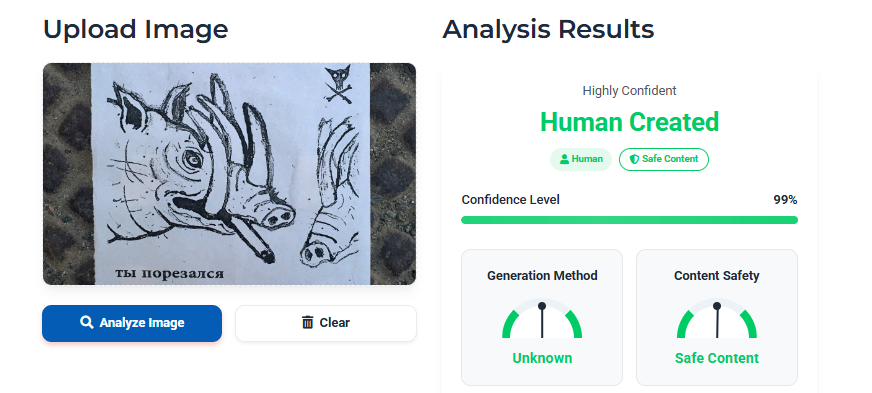The width and height of the screenshot is (872, 393).
Task: Click the Generation Method gauge needle
Action: pos(542,321)
